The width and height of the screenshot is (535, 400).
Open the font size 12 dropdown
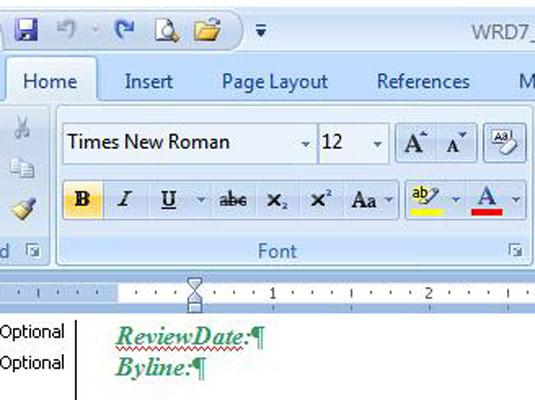pos(377,144)
